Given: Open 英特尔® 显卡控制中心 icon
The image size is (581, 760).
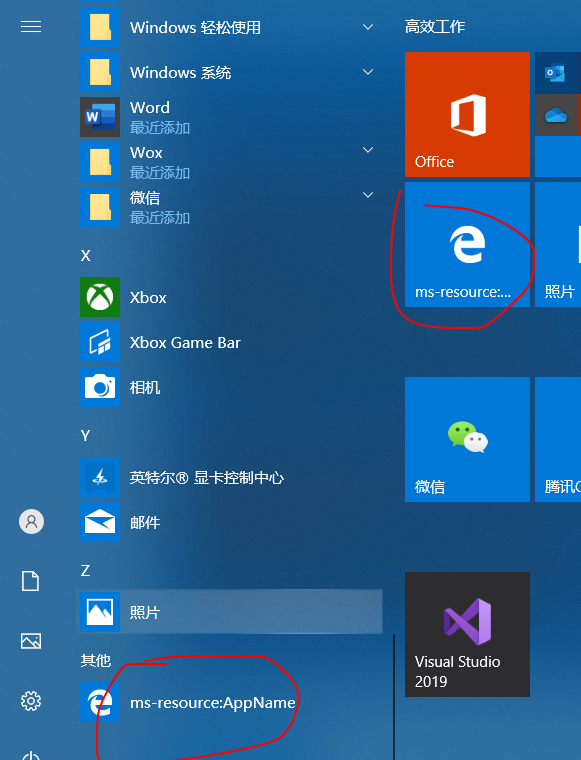Looking at the screenshot, I should [x=100, y=477].
